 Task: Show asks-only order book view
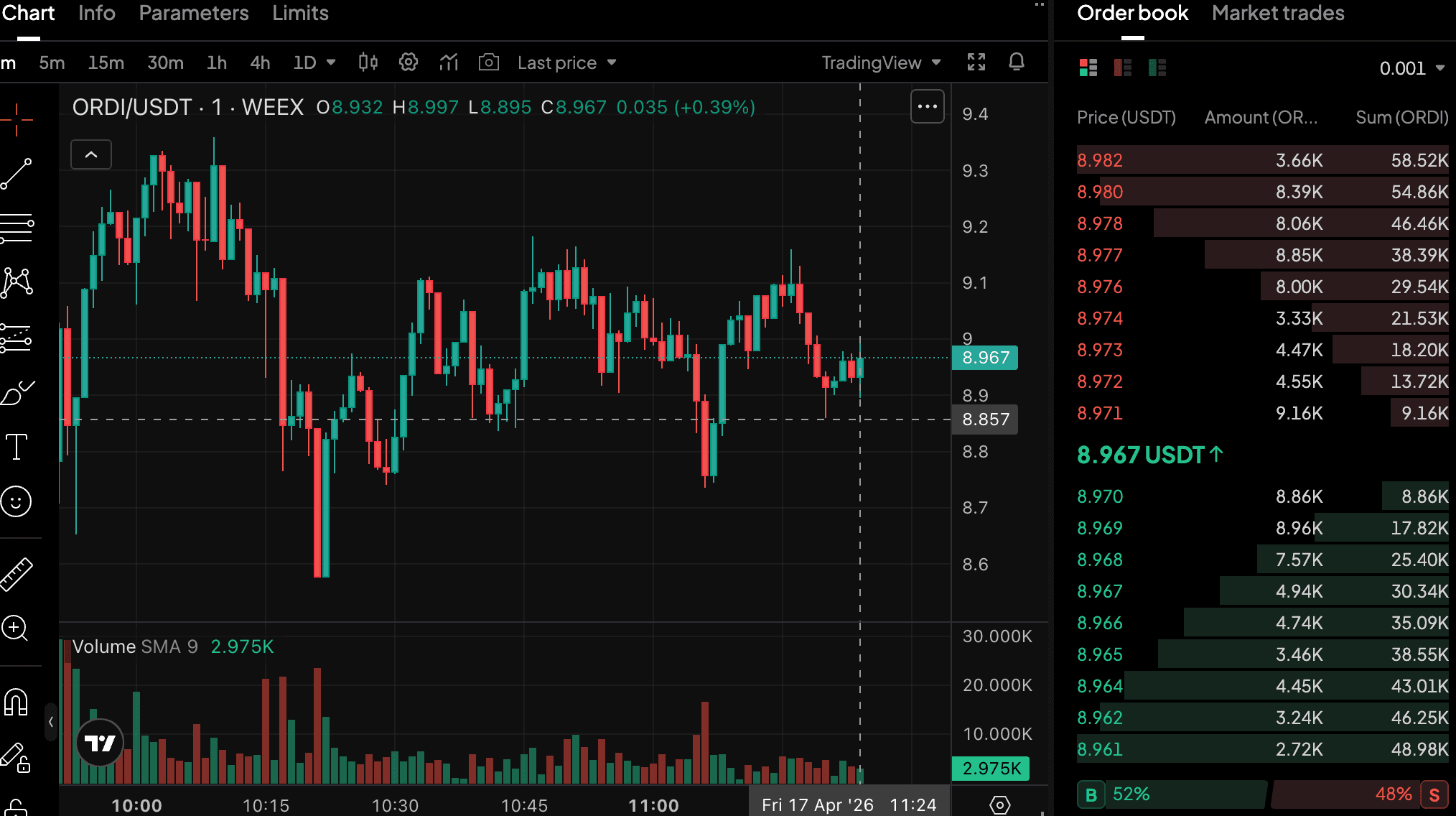pos(1123,68)
